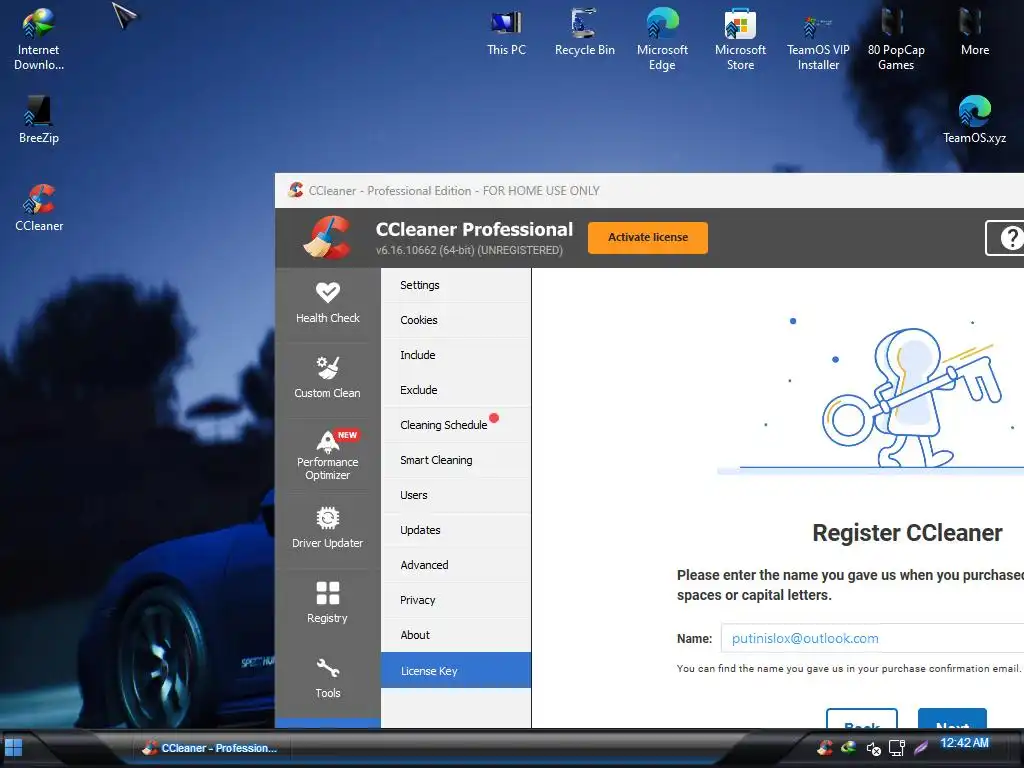Viewport: 1024px width, 768px height.
Task: Open the Driver Updater section
Action: (327, 528)
